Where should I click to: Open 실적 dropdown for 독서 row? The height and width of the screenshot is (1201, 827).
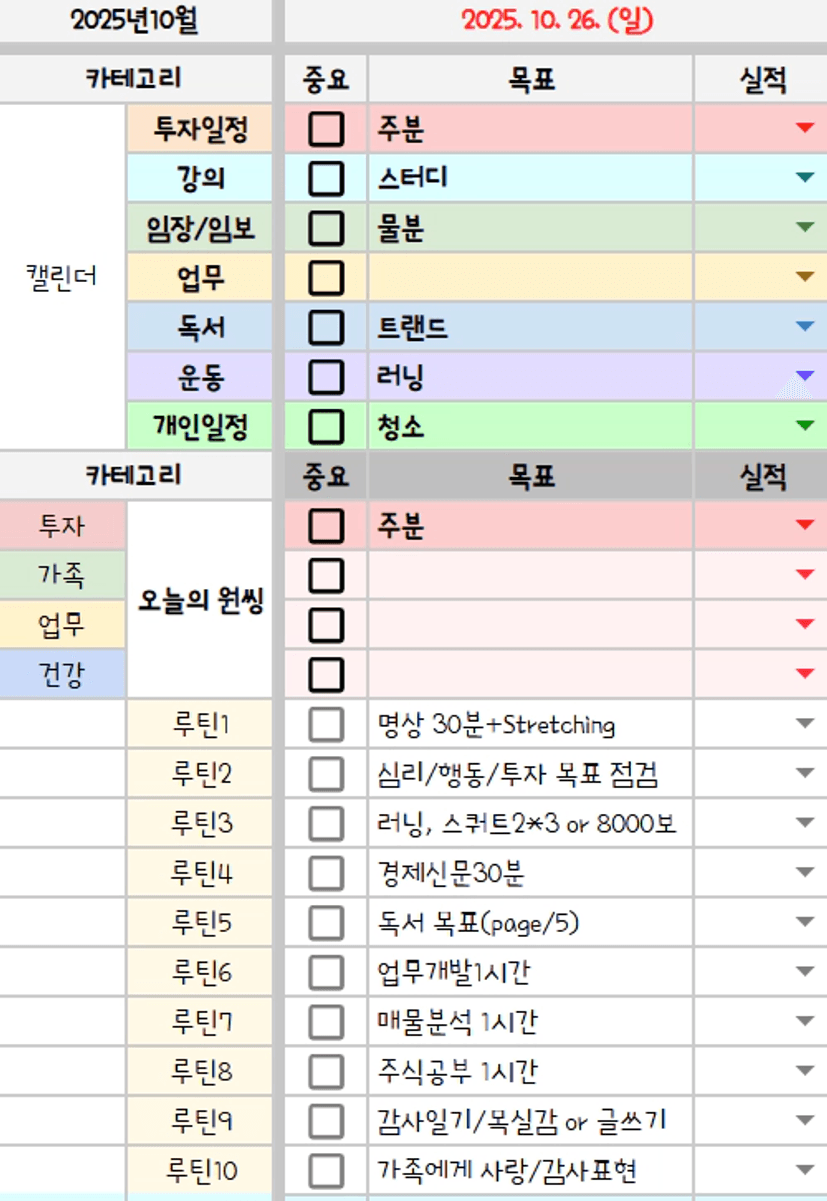tap(805, 327)
